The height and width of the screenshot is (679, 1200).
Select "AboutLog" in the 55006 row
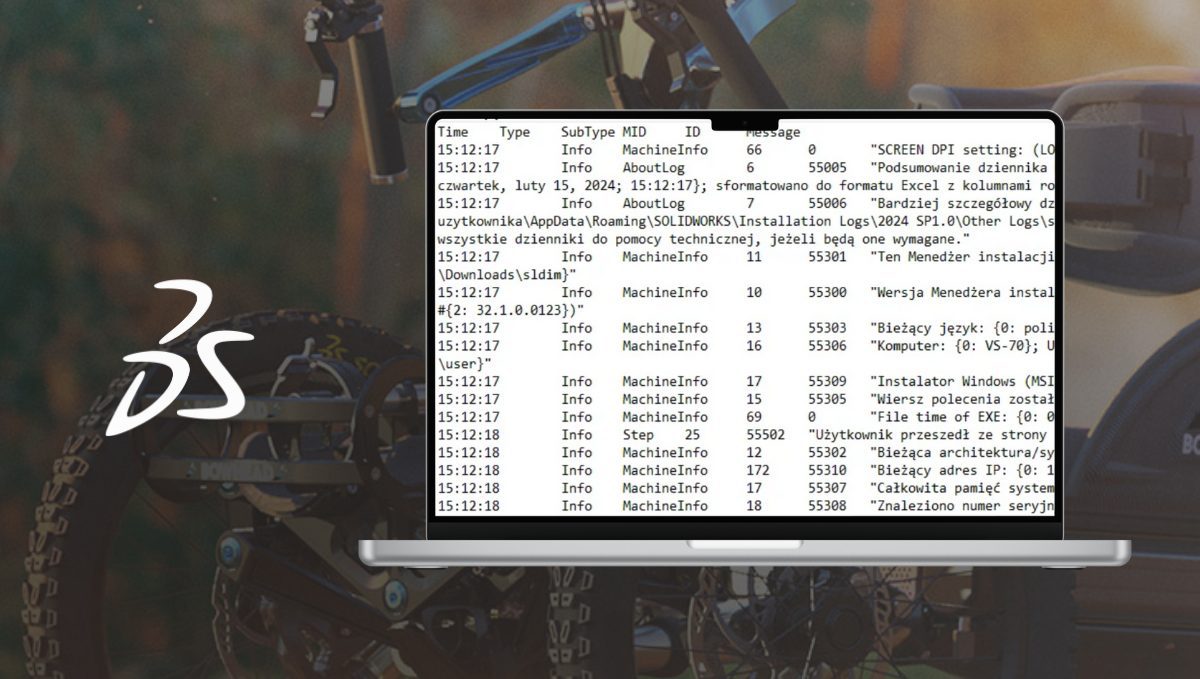tap(654, 203)
